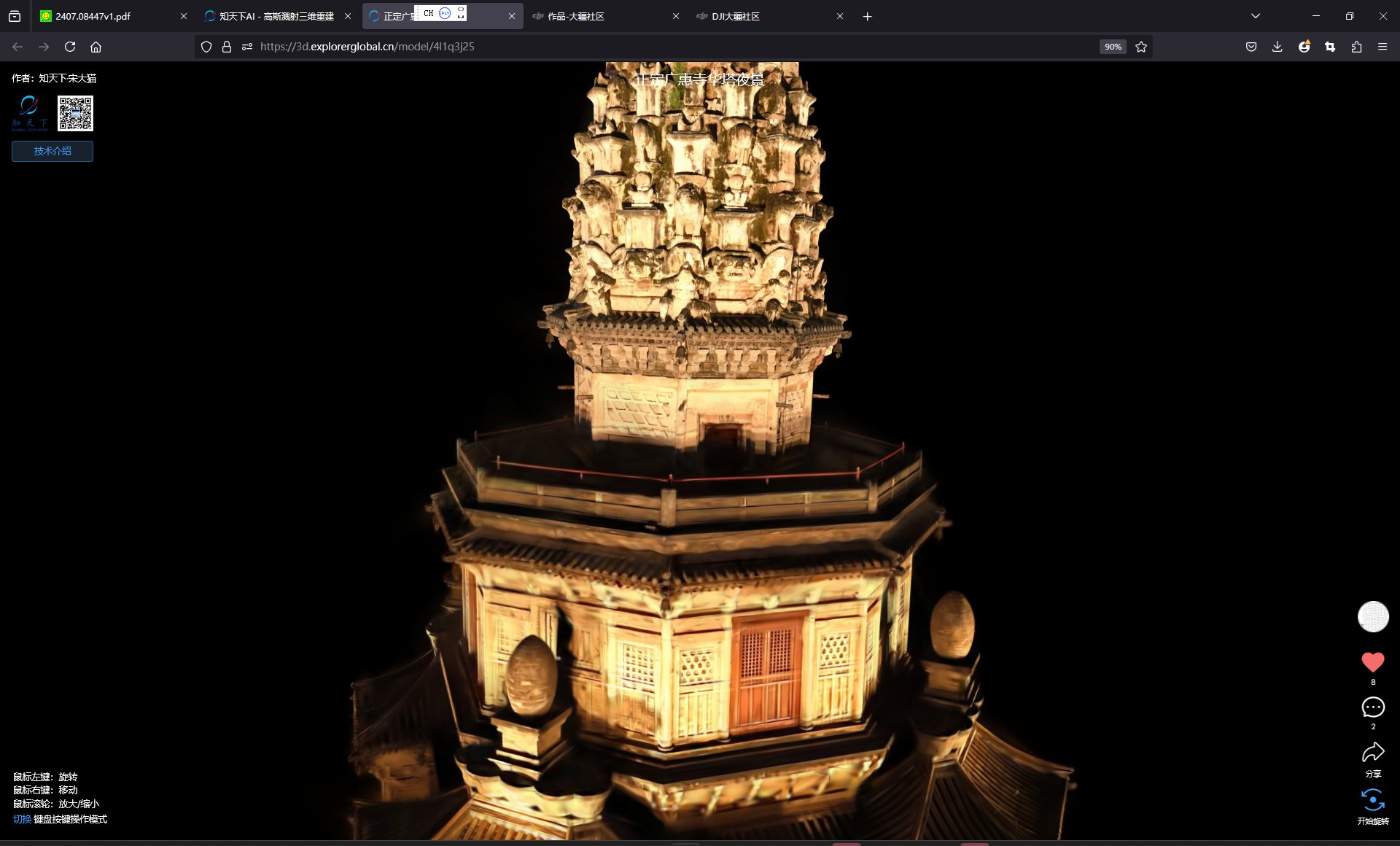Click the model title 正定广惠寺华塔夜景
Image resolution: width=1400 pixels, height=846 pixels.
click(699, 79)
